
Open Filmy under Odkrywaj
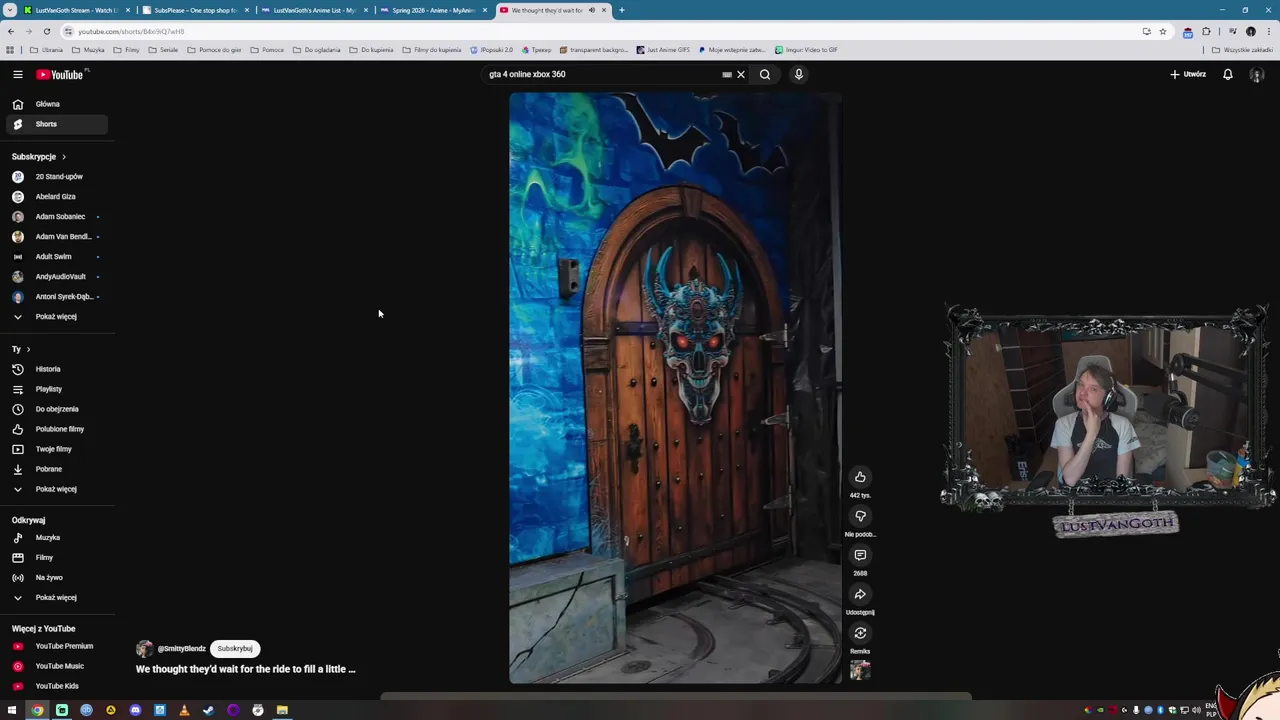[x=55, y=558]
